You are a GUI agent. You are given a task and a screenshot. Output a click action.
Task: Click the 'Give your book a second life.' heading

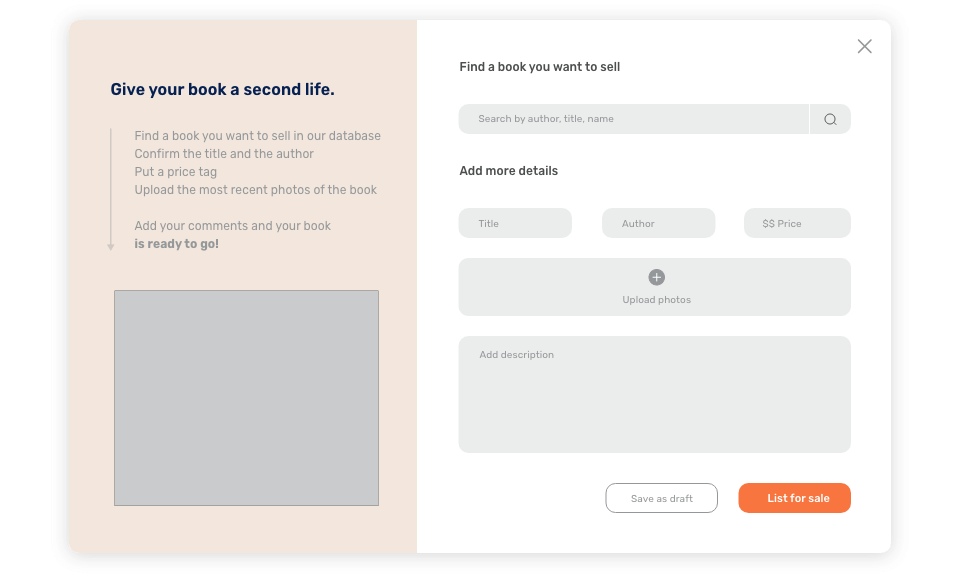click(x=222, y=89)
